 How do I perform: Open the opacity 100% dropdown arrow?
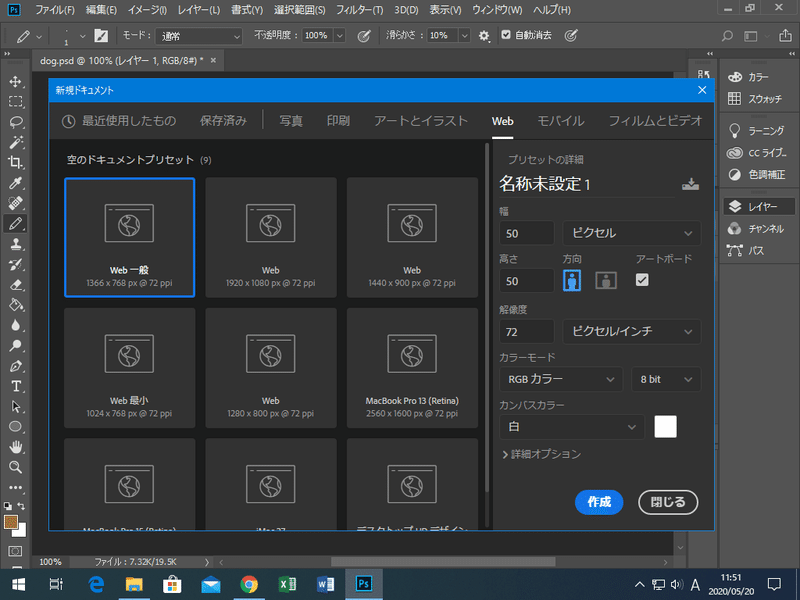[339, 36]
